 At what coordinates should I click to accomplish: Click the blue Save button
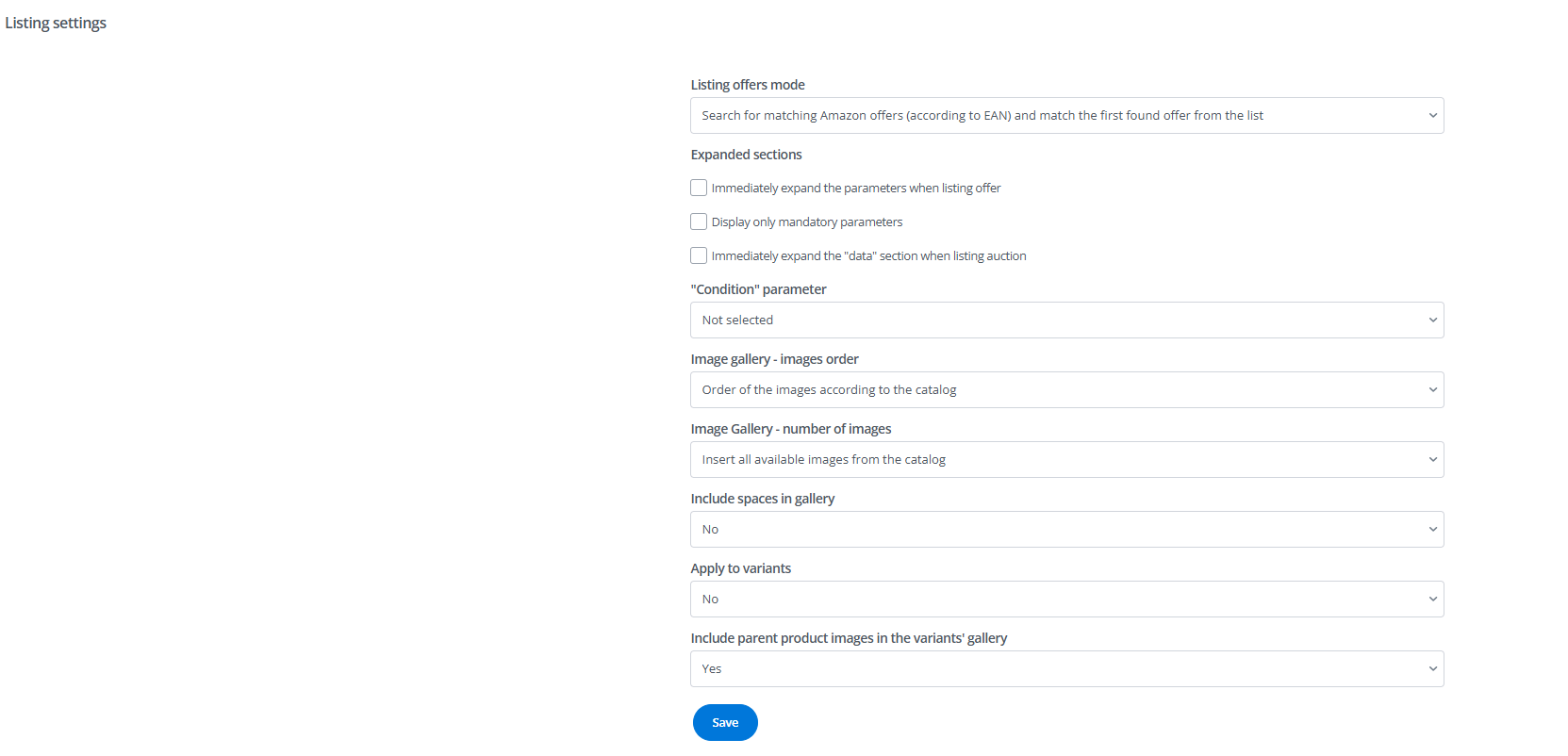coord(725,723)
